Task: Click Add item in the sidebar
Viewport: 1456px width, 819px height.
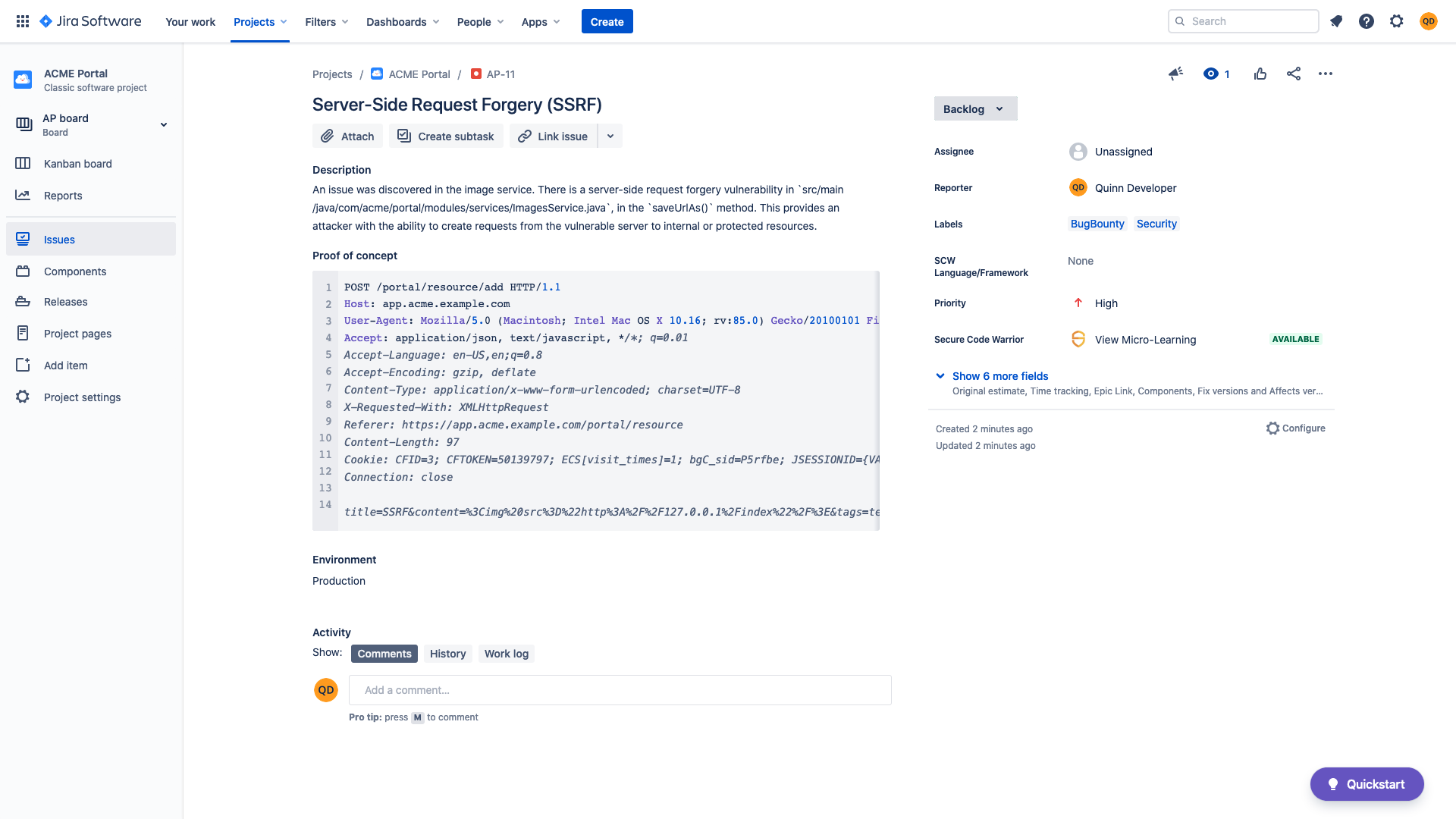Action: tap(91, 366)
